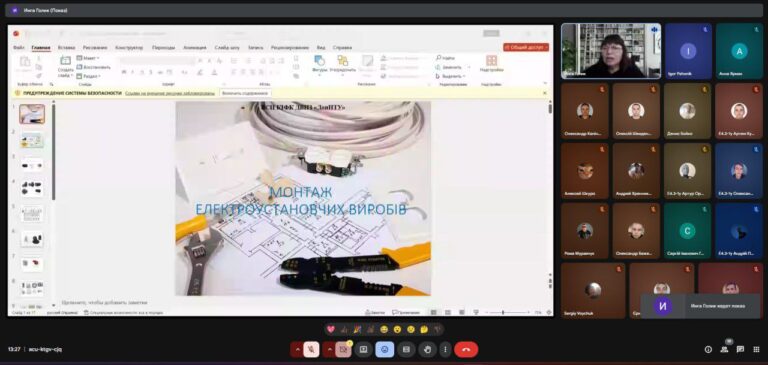Open chat with everyone icon

(x=740, y=349)
